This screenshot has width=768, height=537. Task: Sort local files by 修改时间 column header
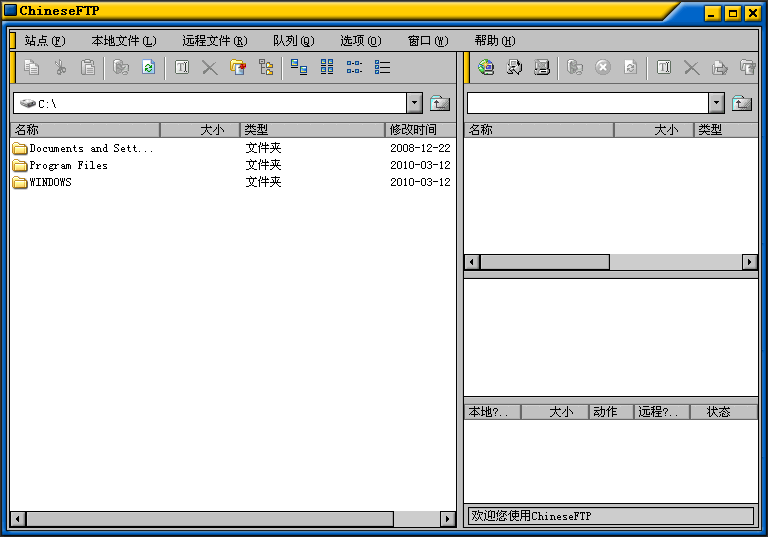(421, 130)
